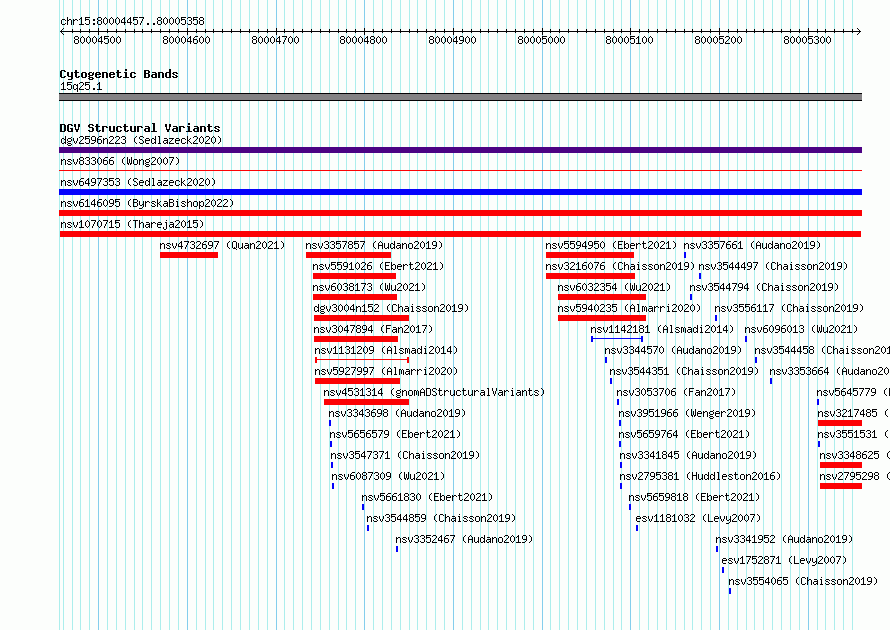Open variant nsv6146095 (ByrskaBishop2022)
The image size is (890, 630).
click(x=147, y=203)
